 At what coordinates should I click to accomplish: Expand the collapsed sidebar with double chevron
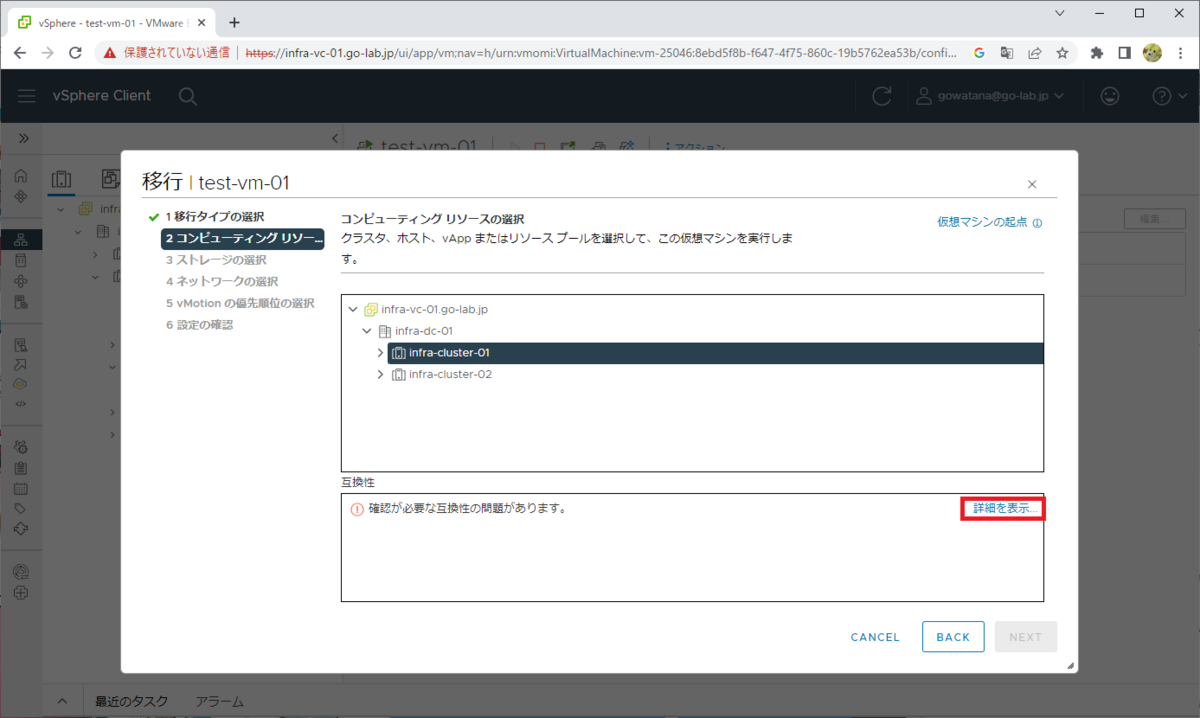click(x=22, y=138)
